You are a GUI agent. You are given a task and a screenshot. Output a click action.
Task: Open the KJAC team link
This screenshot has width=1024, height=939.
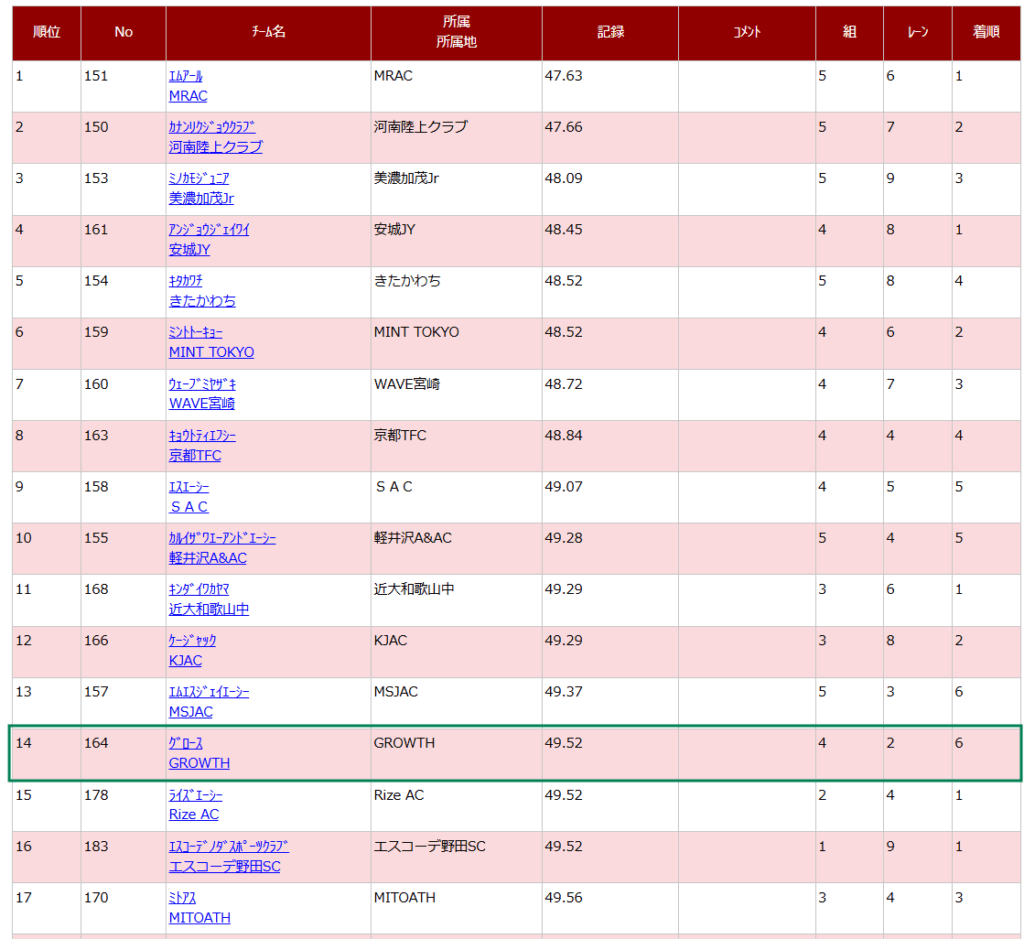click(185, 661)
